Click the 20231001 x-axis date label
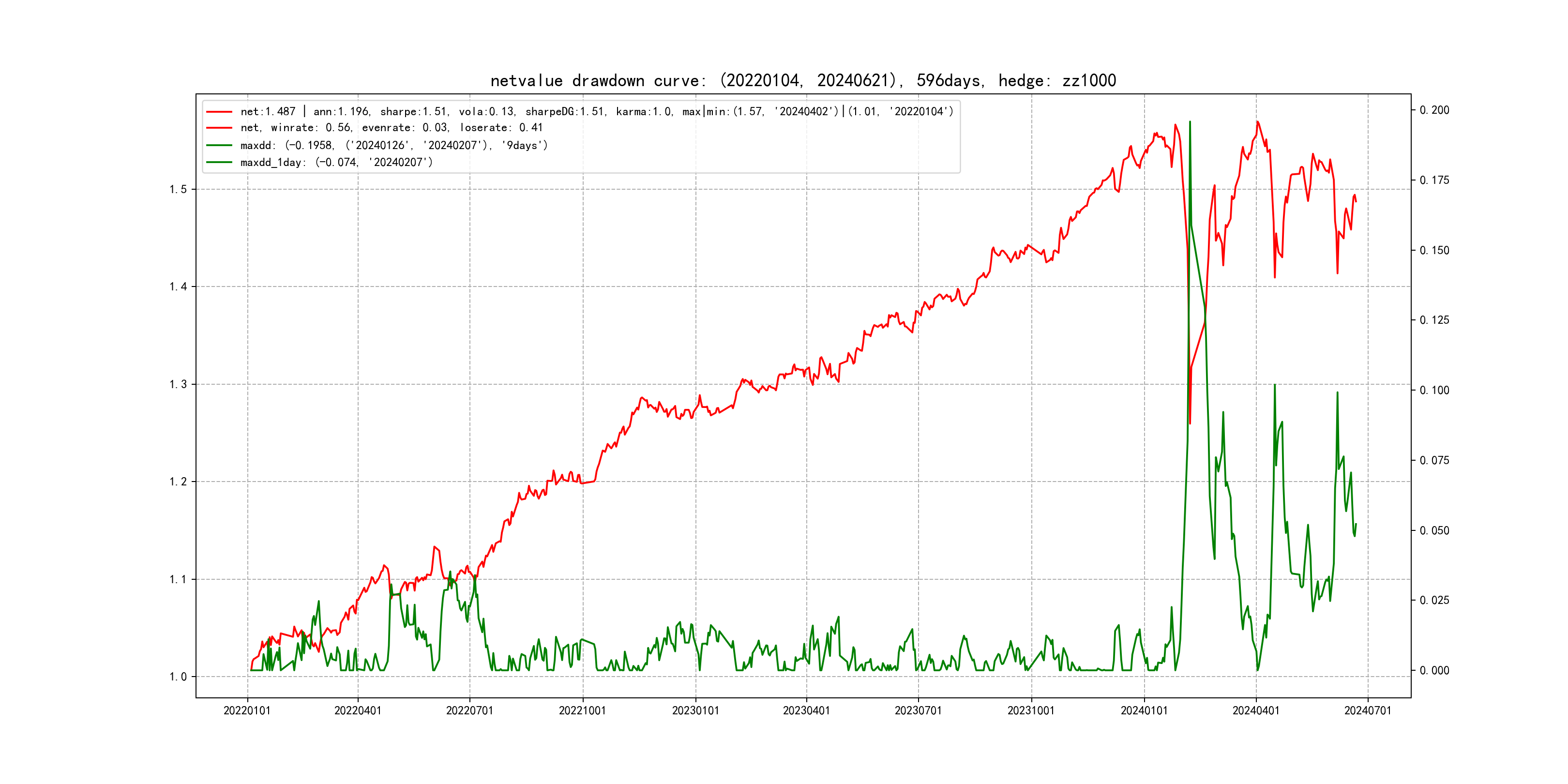Viewport: 1568px width, 784px height. point(1030,710)
